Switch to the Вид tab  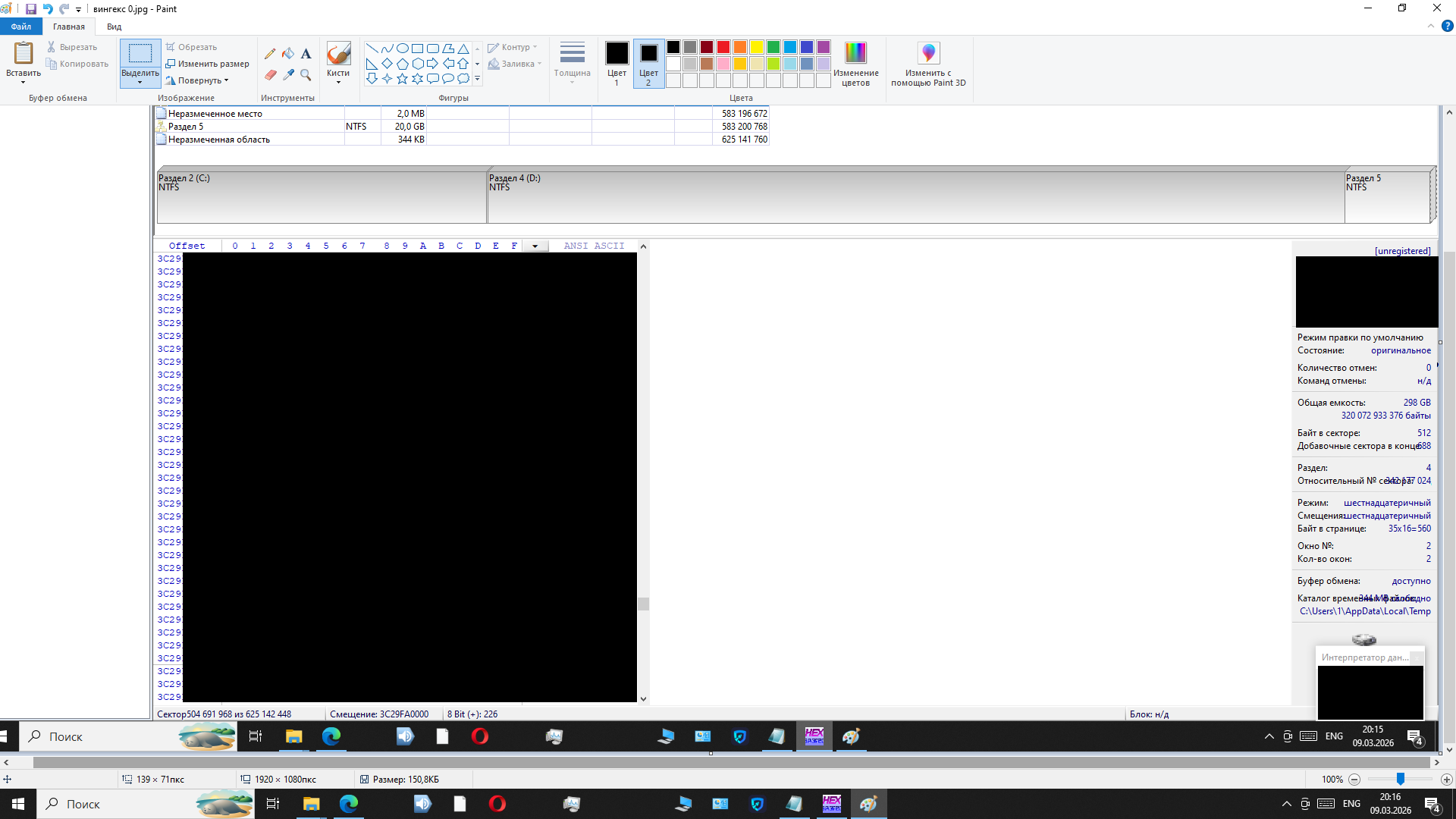pyautogui.click(x=114, y=27)
